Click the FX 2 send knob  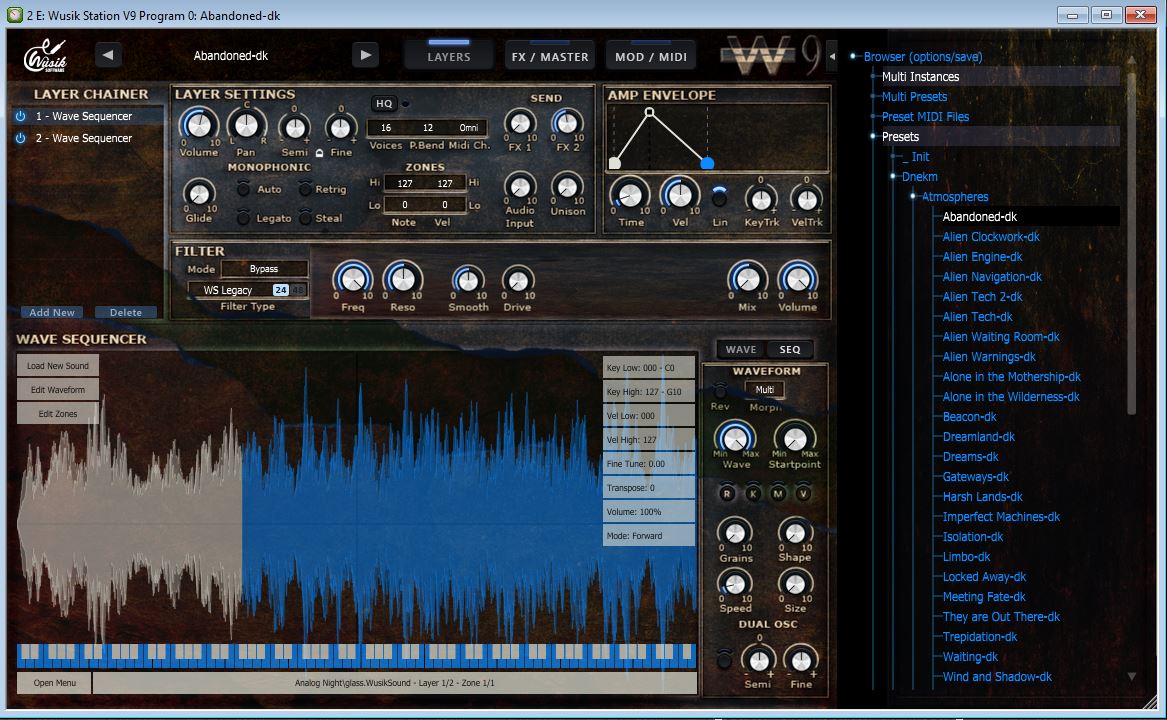pyautogui.click(x=566, y=123)
